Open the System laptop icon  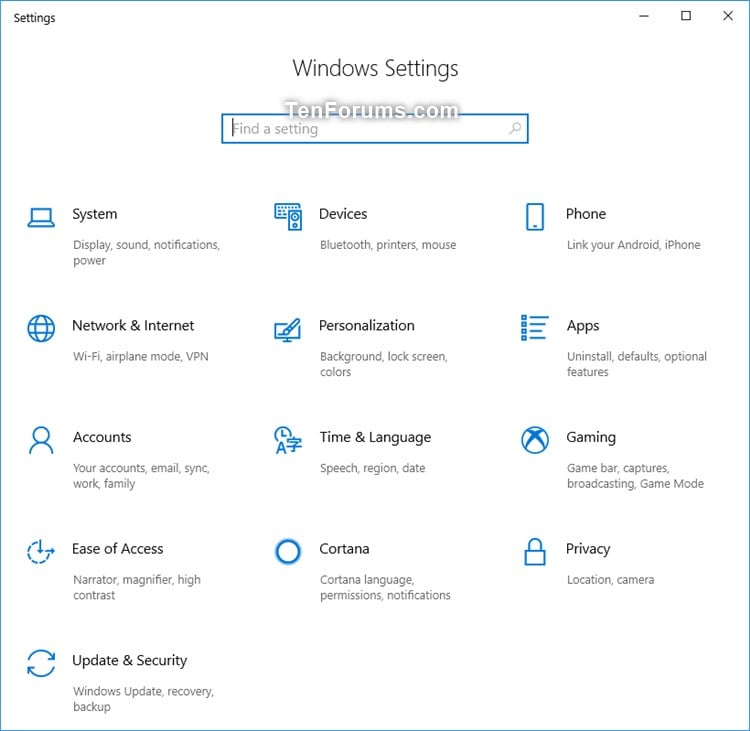(x=41, y=217)
